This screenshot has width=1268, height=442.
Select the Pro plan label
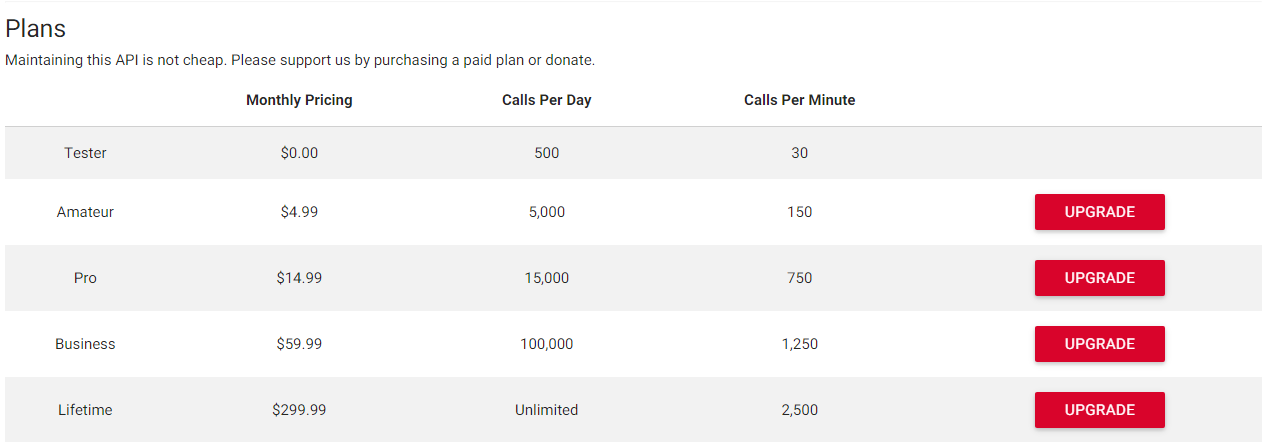tap(85, 278)
